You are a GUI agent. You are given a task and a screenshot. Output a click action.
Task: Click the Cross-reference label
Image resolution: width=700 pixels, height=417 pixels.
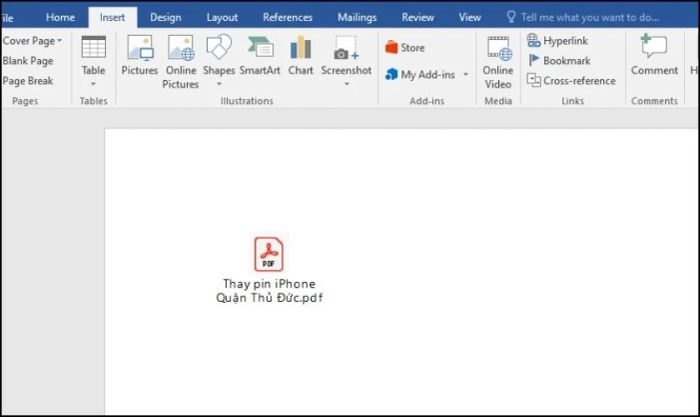579,81
